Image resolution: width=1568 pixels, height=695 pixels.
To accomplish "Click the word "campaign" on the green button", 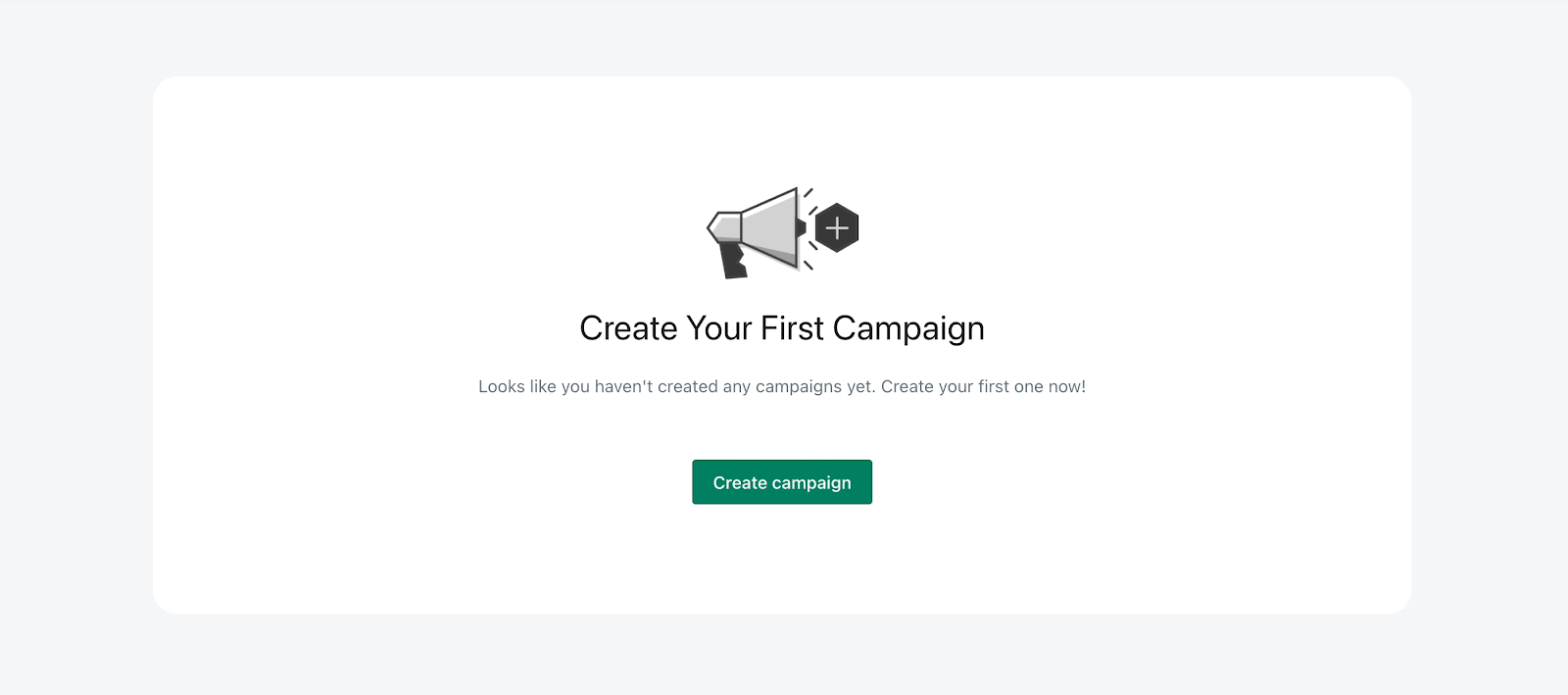I will pyautogui.click(x=811, y=482).
